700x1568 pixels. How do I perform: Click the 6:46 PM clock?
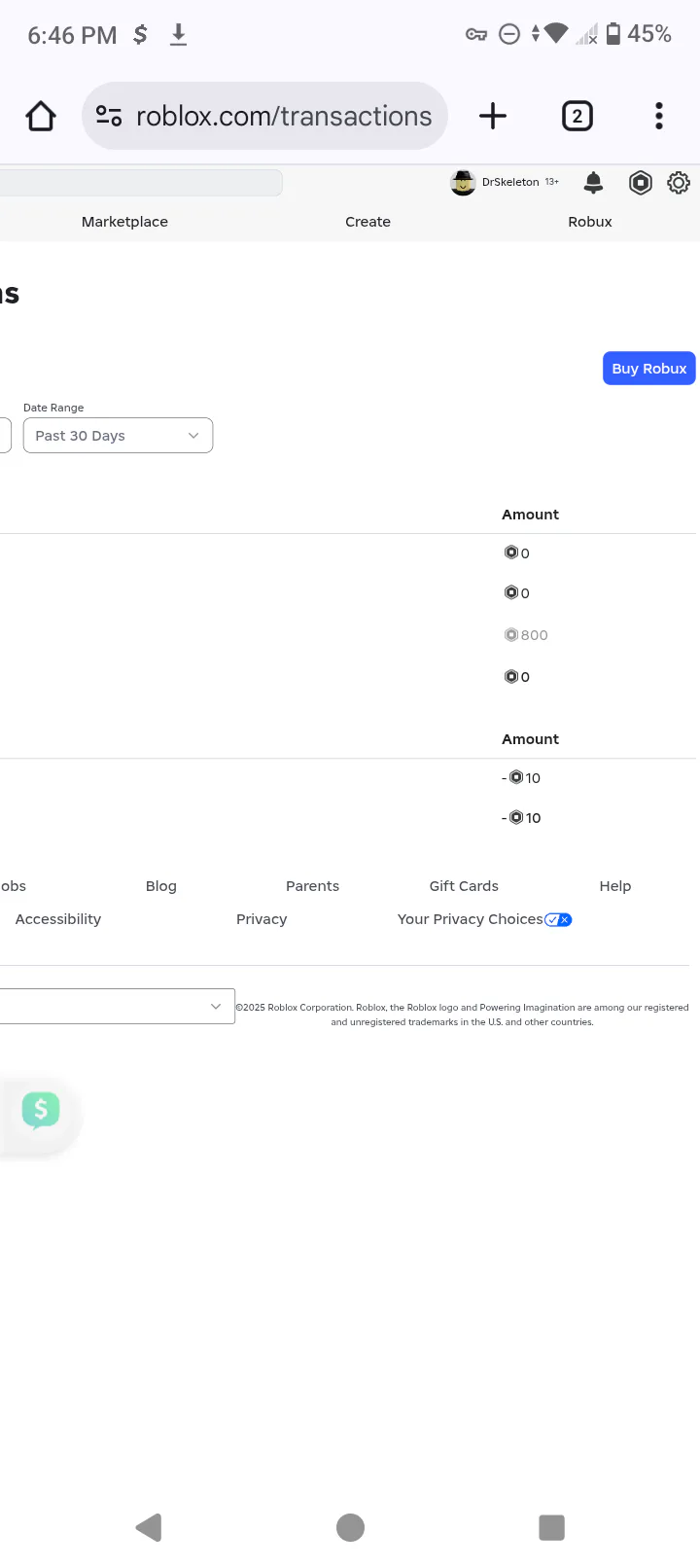click(x=72, y=35)
